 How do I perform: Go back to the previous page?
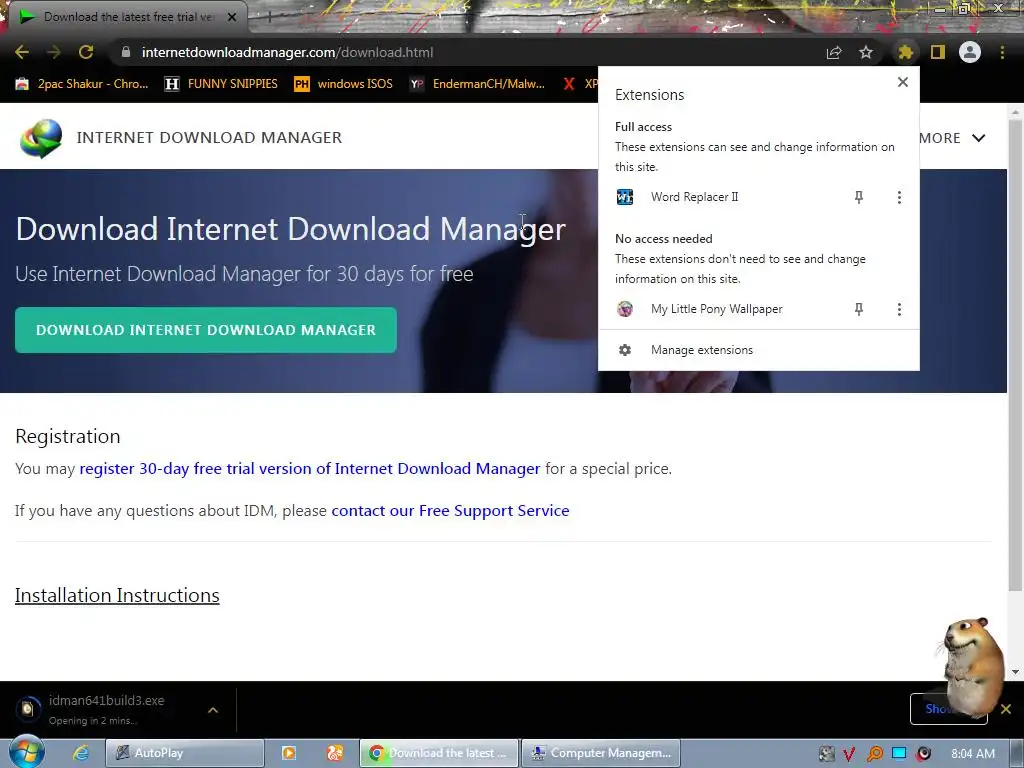(22, 52)
